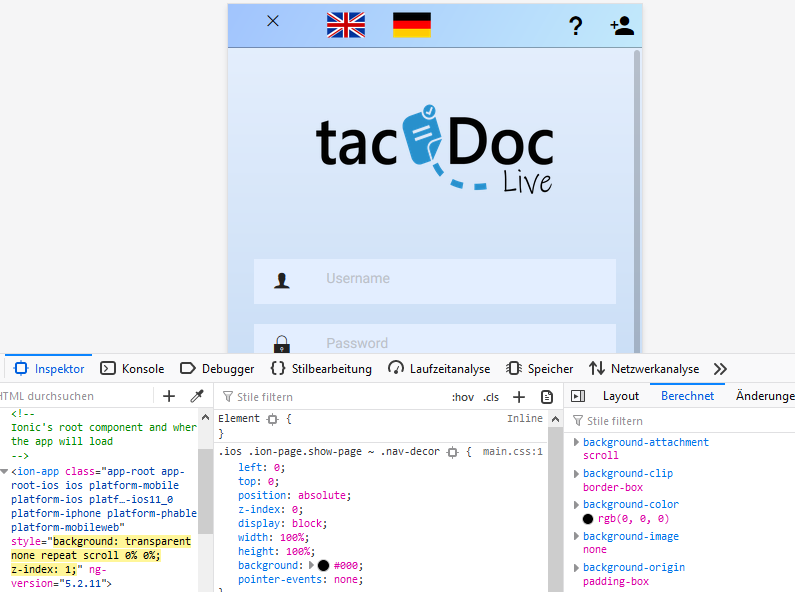Switch to the Berechnet tab
The image size is (795, 592).
(687, 396)
